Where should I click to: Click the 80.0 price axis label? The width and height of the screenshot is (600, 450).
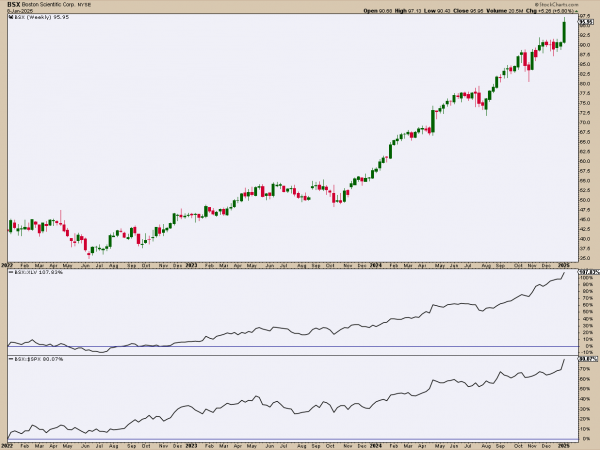[x=584, y=84]
